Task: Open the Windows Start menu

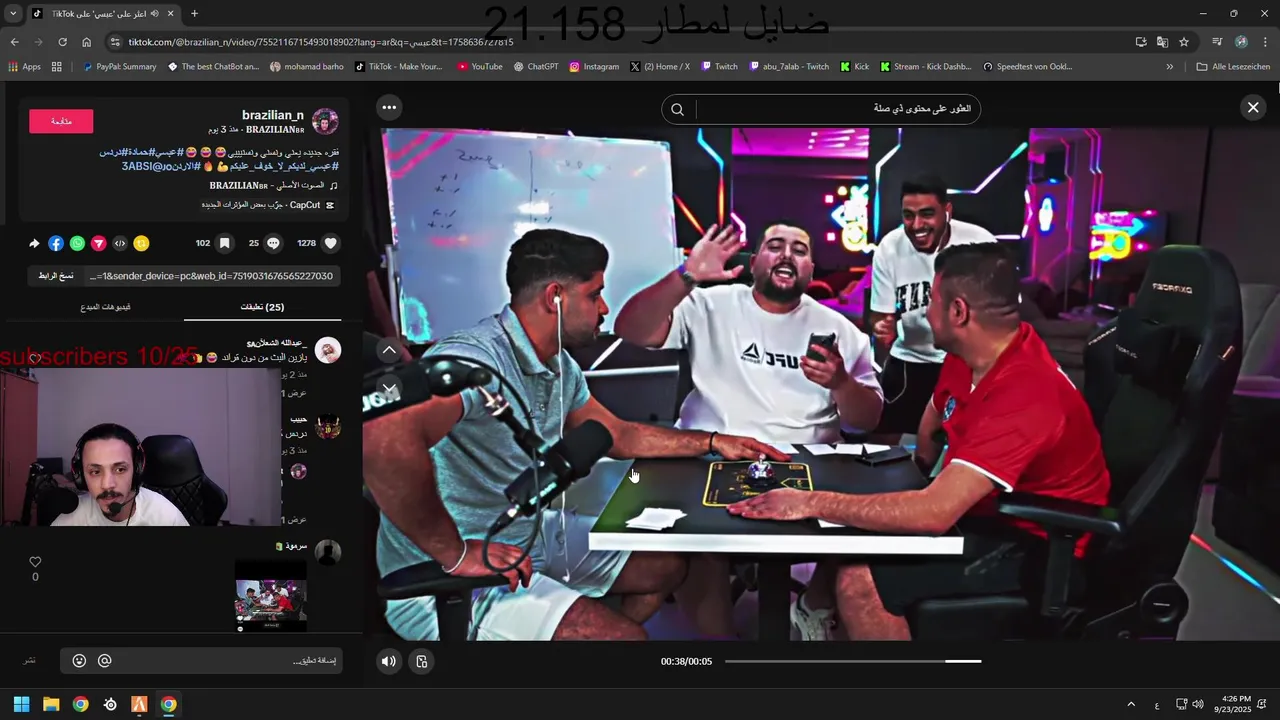Action: (x=21, y=704)
